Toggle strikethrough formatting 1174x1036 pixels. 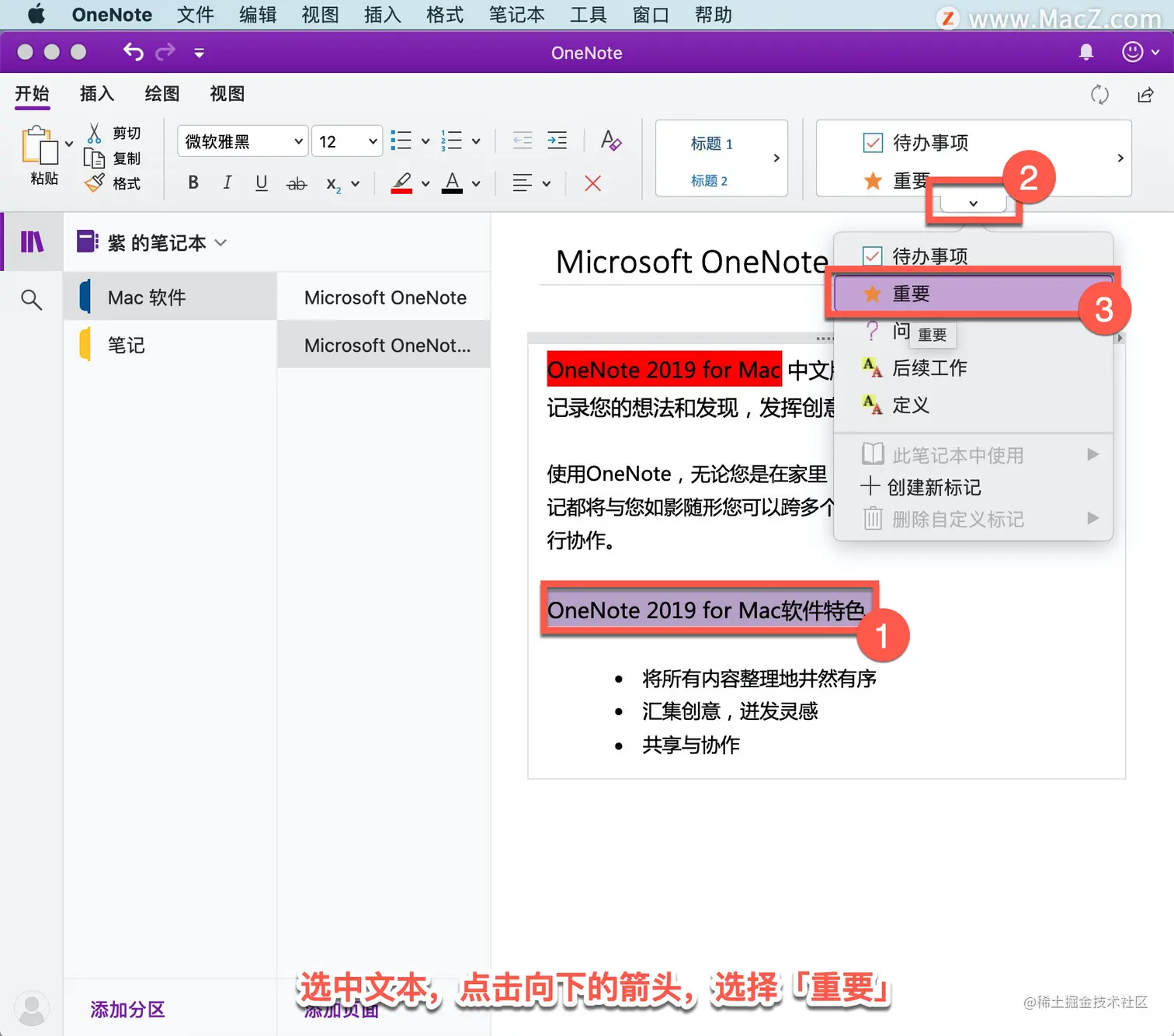pos(297,183)
